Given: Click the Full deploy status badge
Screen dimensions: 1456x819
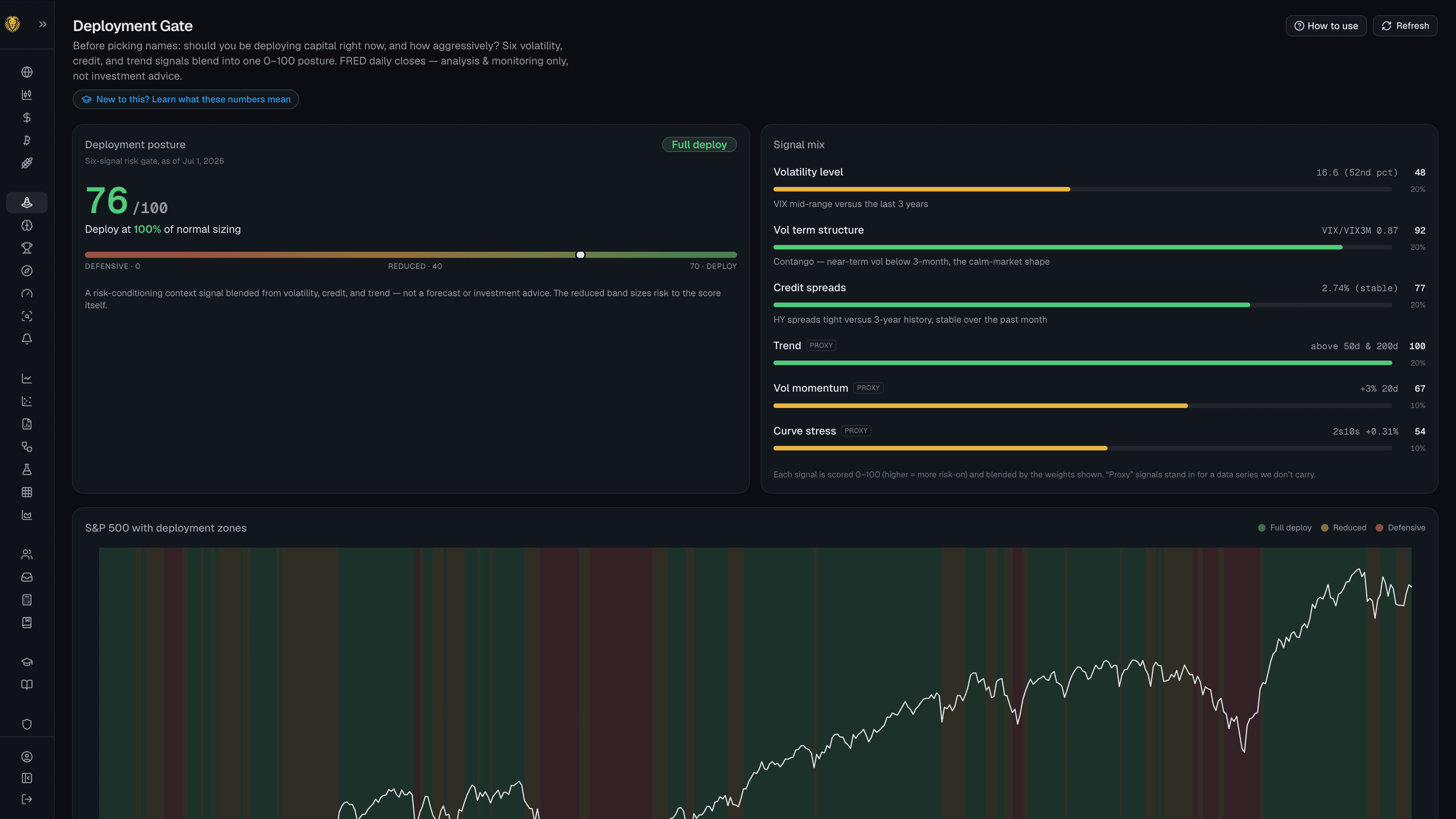Looking at the screenshot, I should click(699, 145).
